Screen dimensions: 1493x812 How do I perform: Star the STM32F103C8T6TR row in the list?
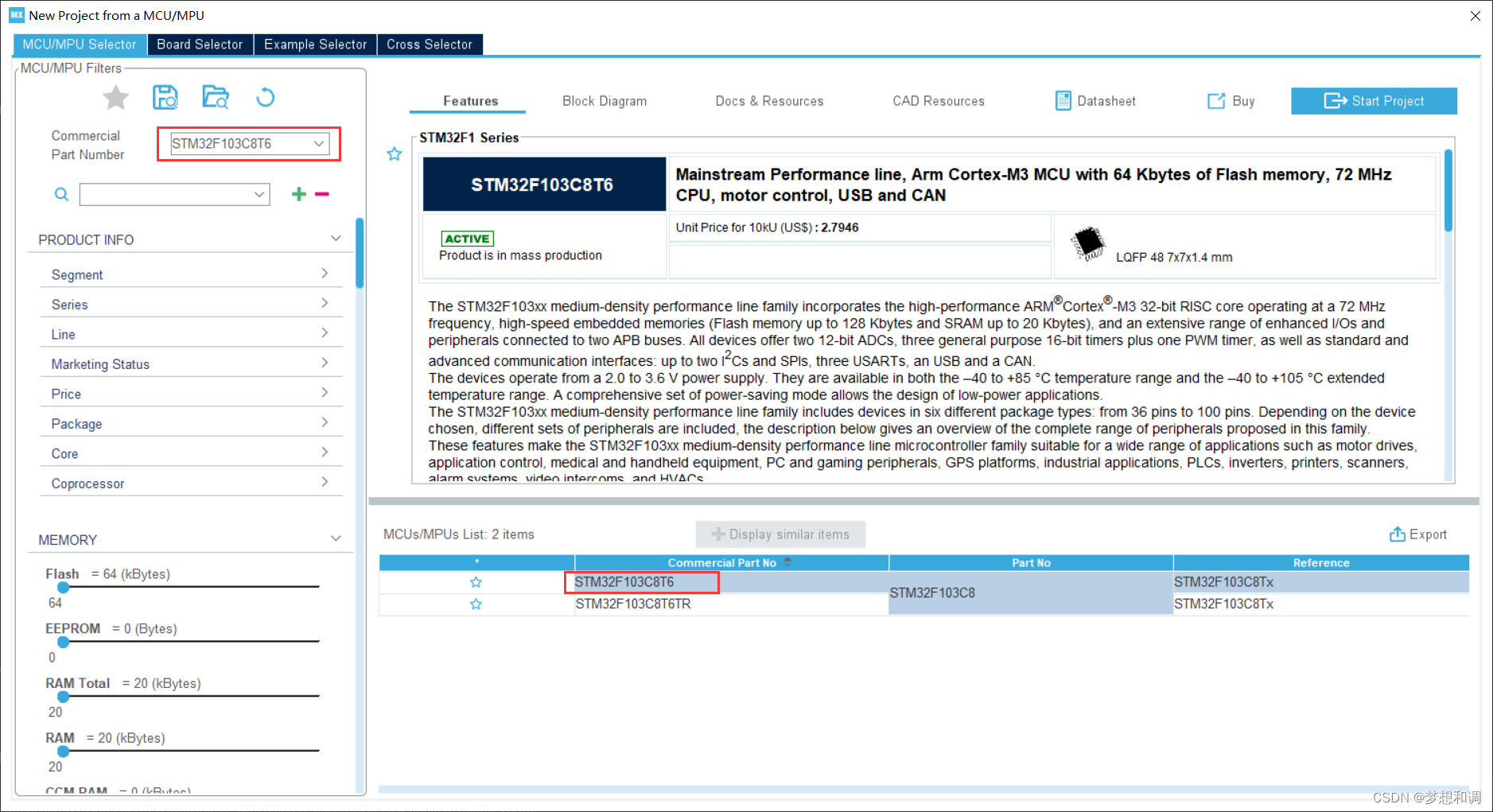click(x=476, y=604)
